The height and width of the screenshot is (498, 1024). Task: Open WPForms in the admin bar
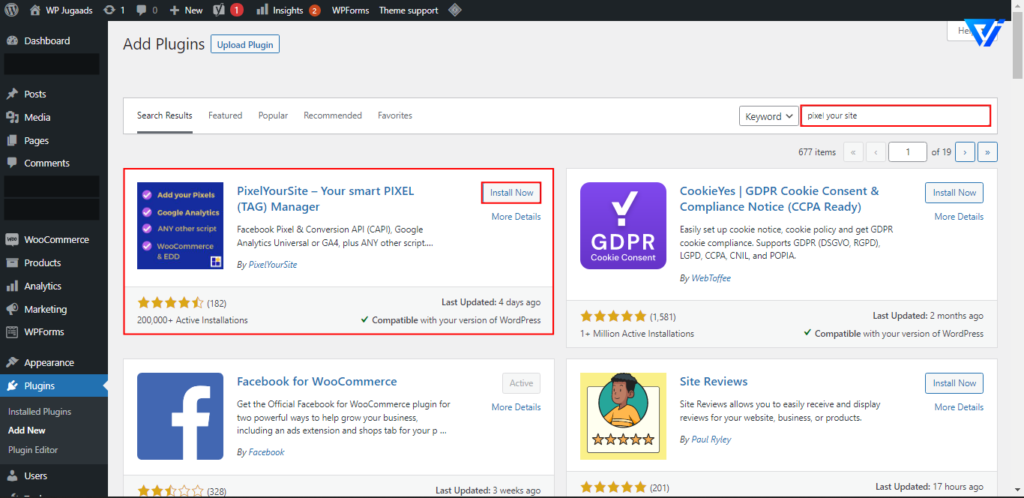350,10
